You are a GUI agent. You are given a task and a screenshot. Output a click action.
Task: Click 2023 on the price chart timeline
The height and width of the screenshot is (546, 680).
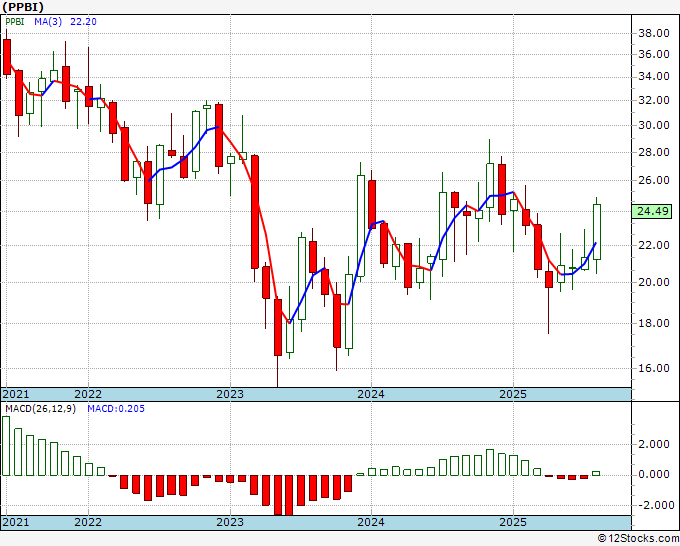(x=230, y=394)
